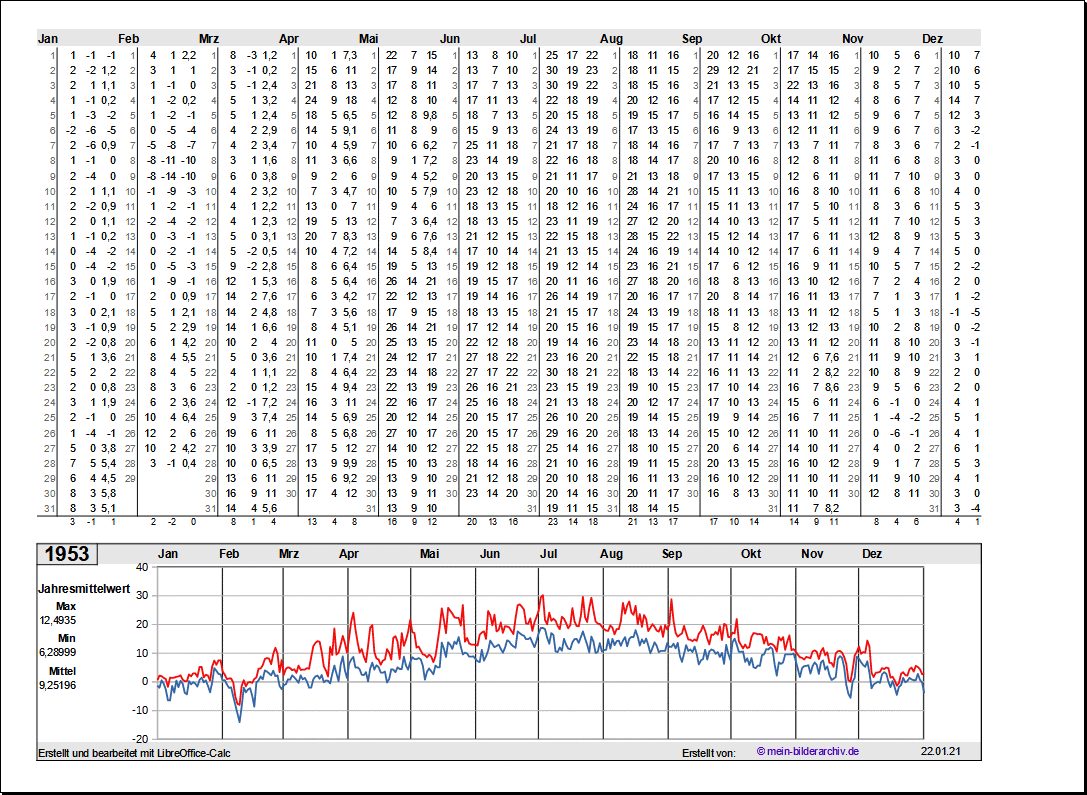Click the Dez header in the top table row
The image size is (1087, 795).
click(932, 39)
